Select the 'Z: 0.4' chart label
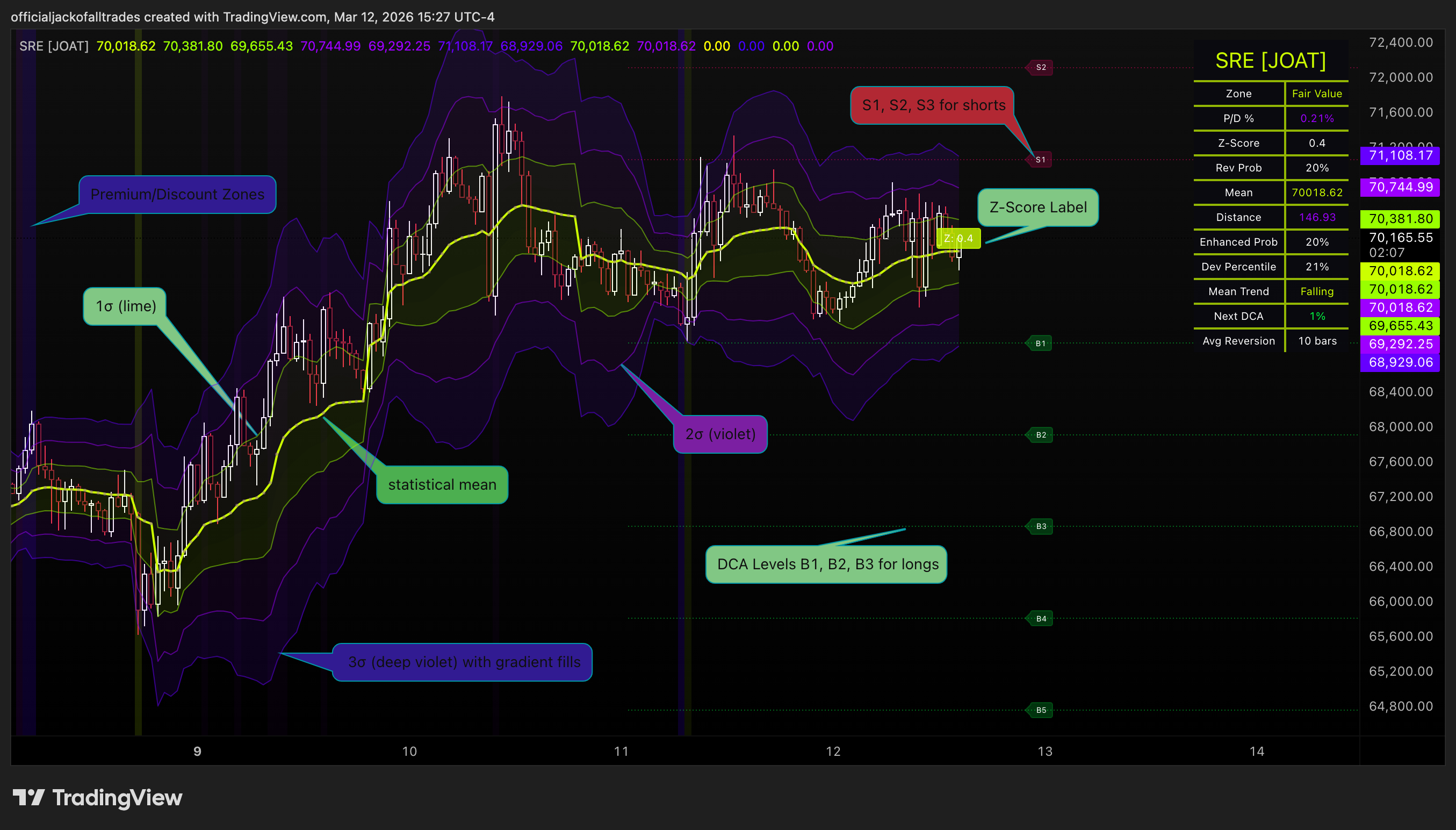The image size is (1456, 830). [958, 238]
